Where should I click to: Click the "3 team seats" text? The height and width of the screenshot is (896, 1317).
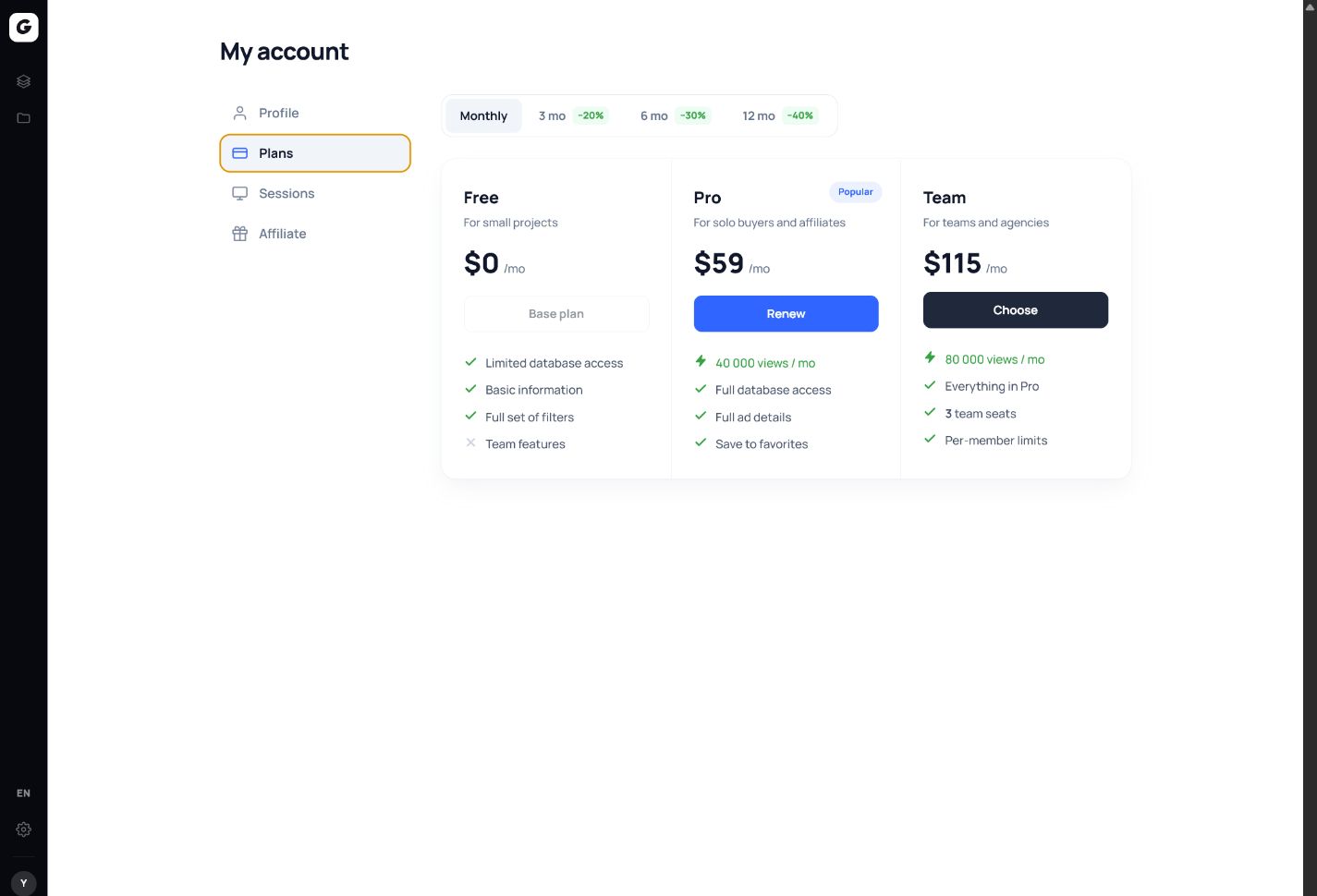(981, 414)
